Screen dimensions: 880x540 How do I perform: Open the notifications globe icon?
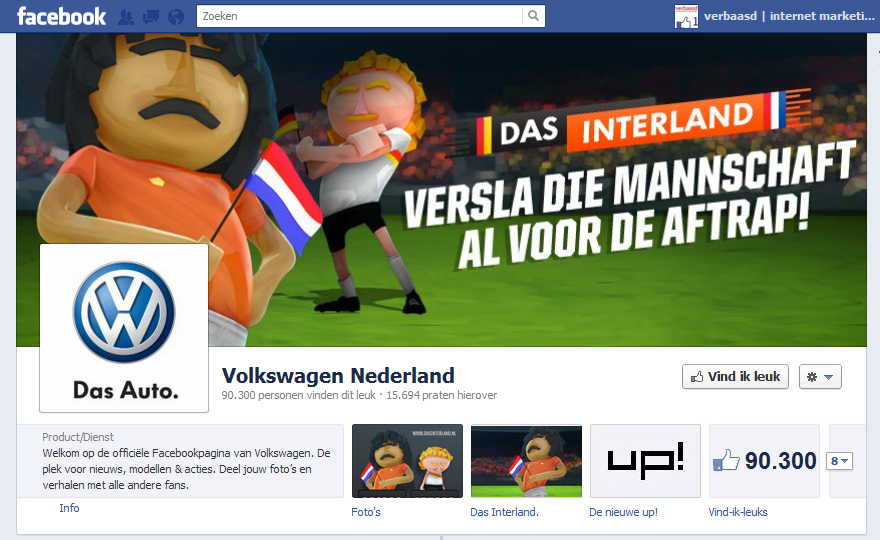pyautogui.click(x=176, y=17)
